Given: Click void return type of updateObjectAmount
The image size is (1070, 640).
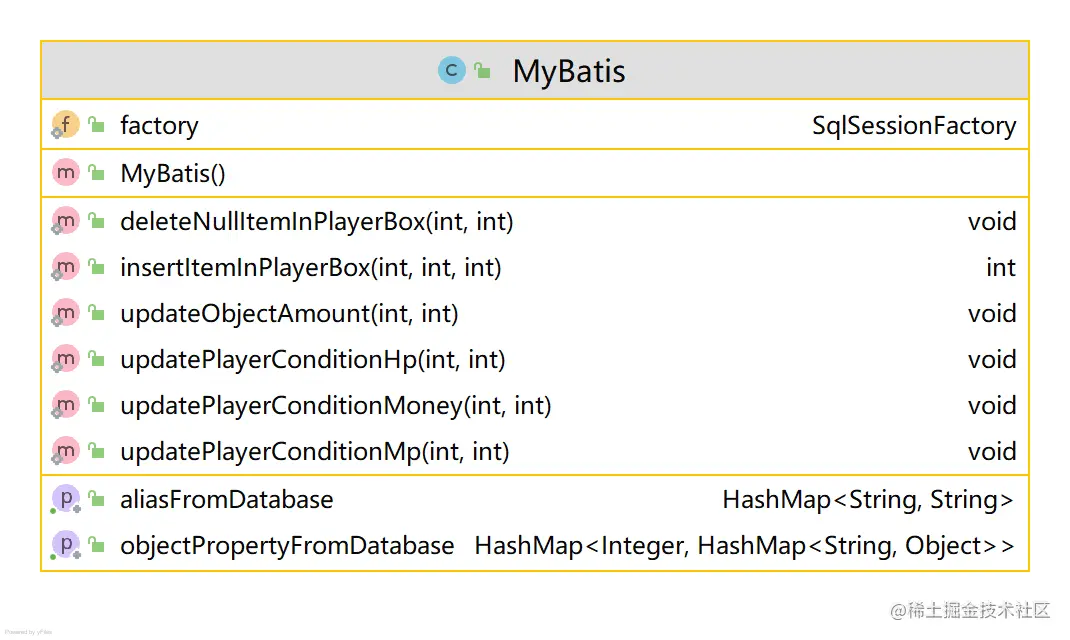Looking at the screenshot, I should 992,314.
